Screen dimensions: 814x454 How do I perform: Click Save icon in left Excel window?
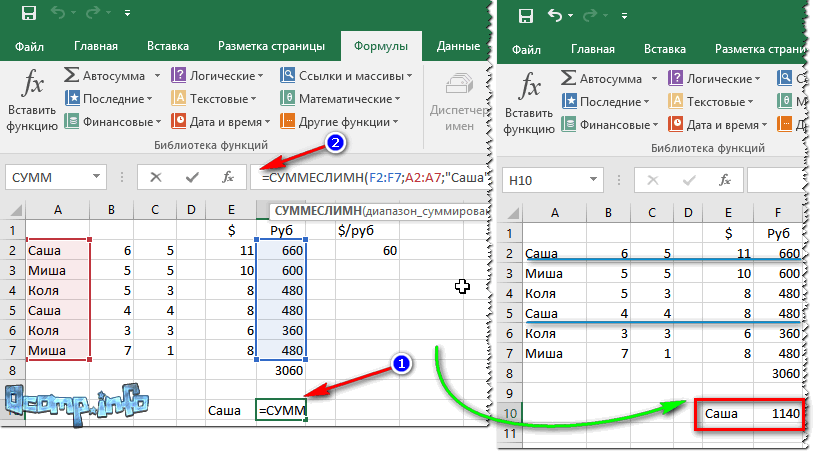pyautogui.click(x=29, y=15)
